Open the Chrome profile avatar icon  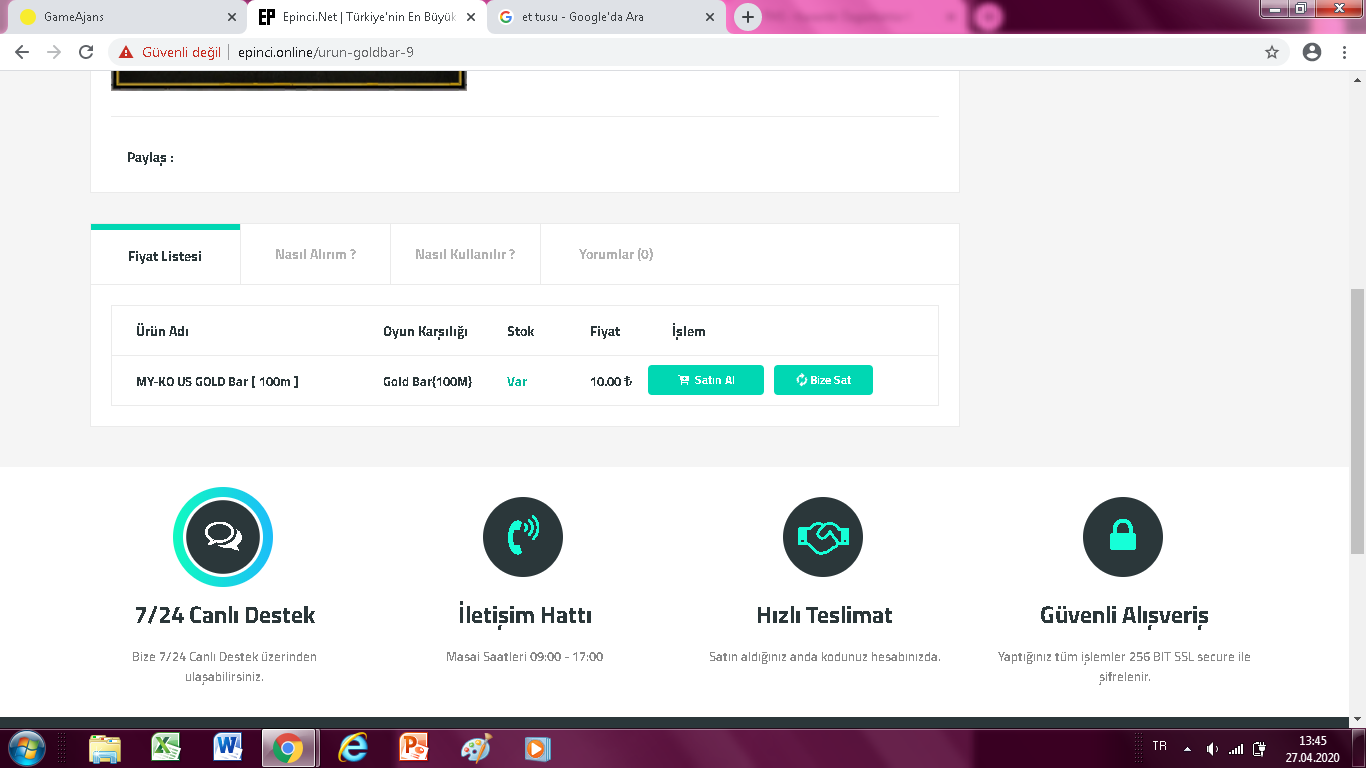pyautogui.click(x=1312, y=52)
